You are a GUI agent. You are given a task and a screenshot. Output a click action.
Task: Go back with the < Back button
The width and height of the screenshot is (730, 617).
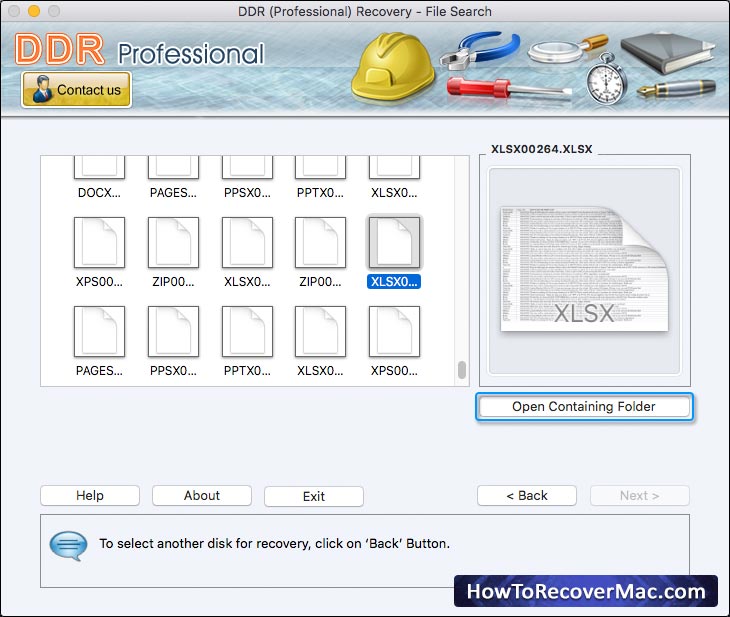(527, 495)
